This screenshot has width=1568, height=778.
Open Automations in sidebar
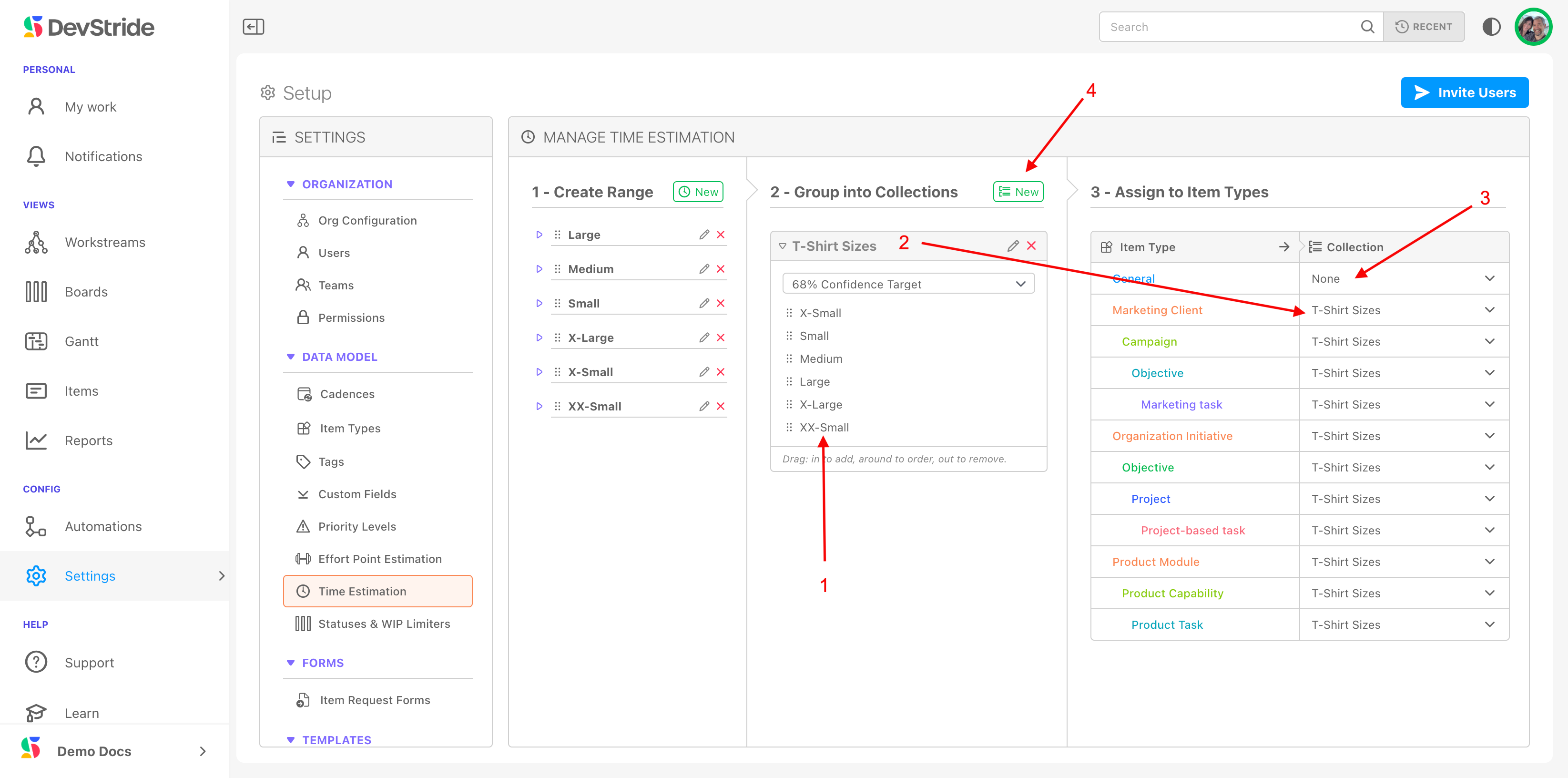(103, 527)
